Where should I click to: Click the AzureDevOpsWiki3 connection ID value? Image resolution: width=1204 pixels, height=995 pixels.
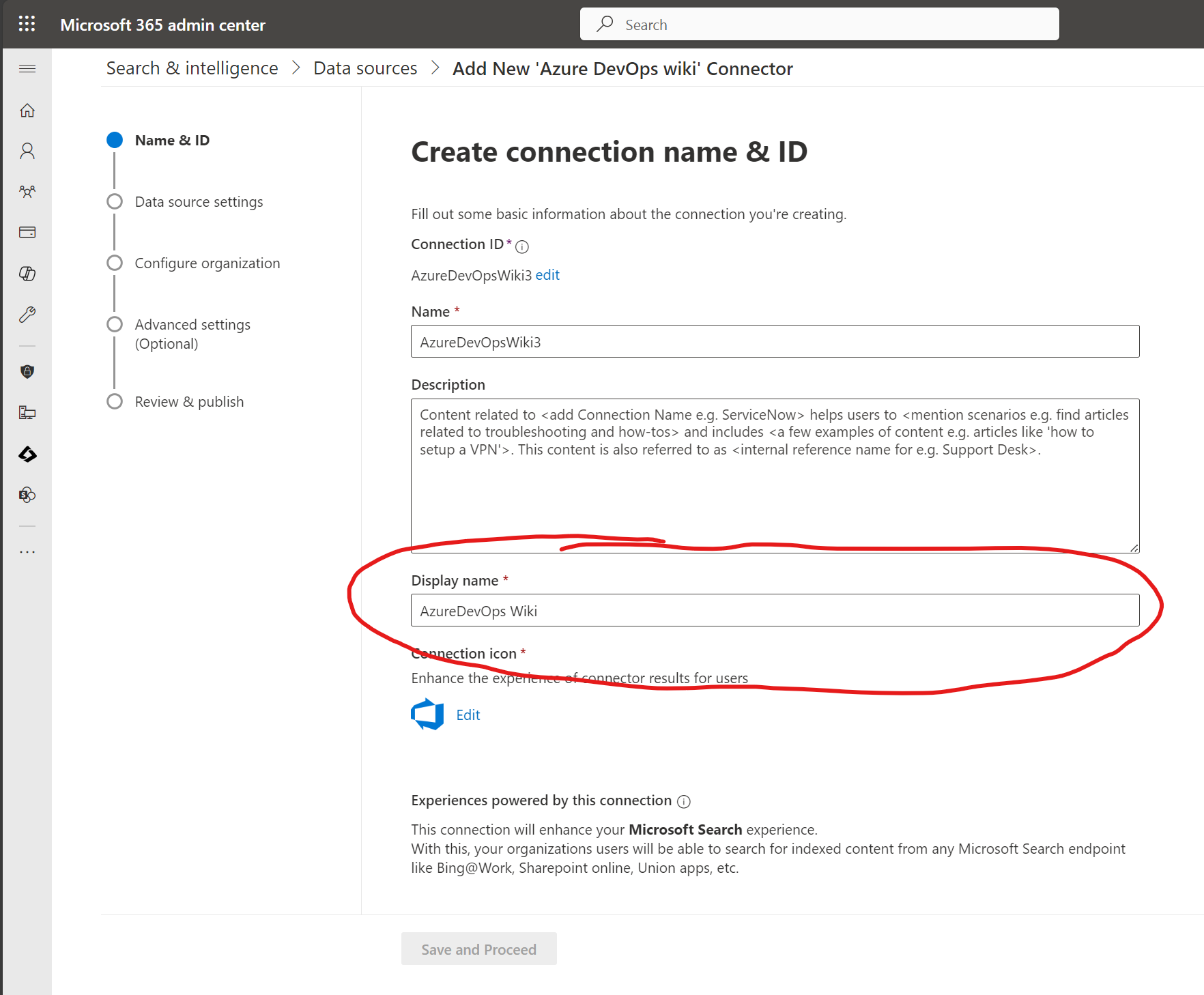click(472, 275)
